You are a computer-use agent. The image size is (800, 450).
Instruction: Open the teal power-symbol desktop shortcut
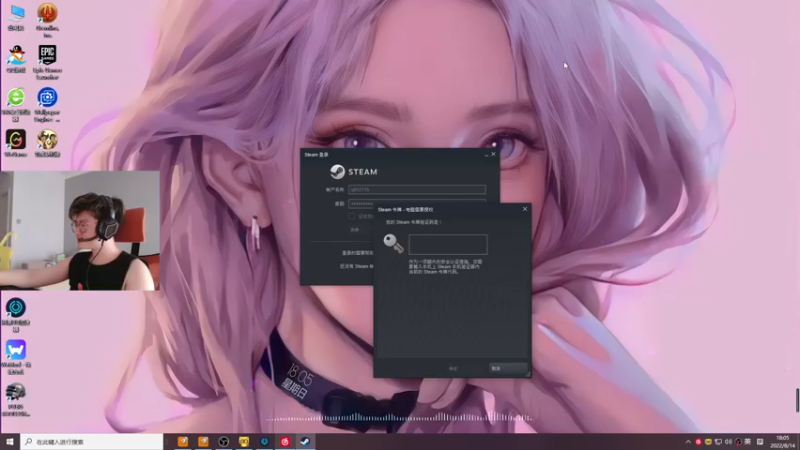click(16, 315)
